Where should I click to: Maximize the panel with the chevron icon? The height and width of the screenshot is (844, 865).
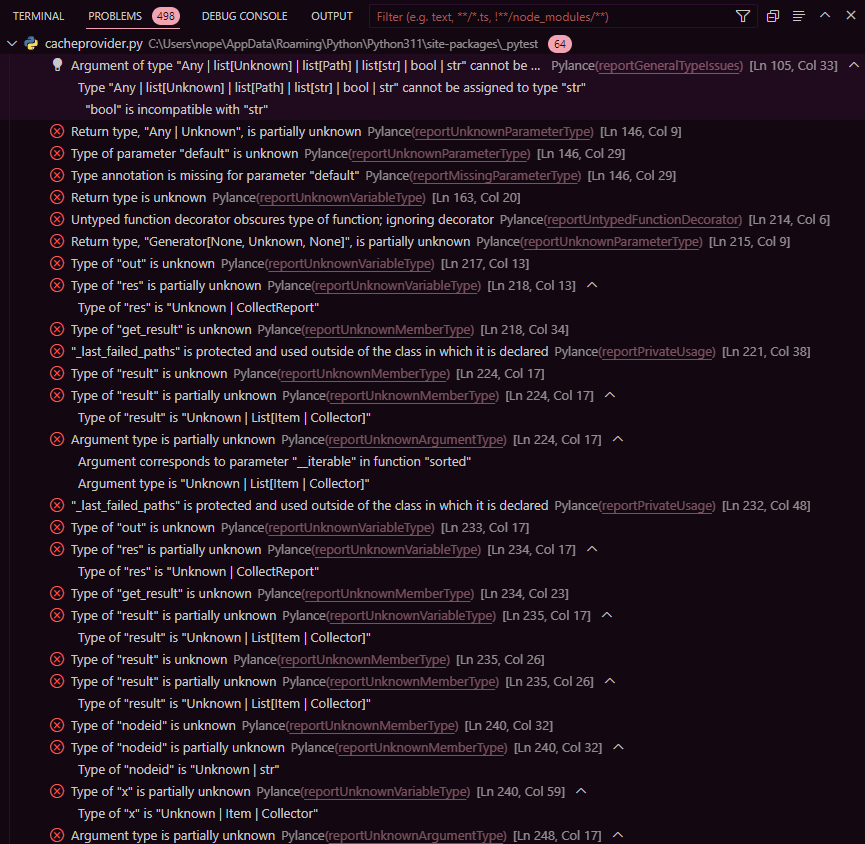pos(824,16)
